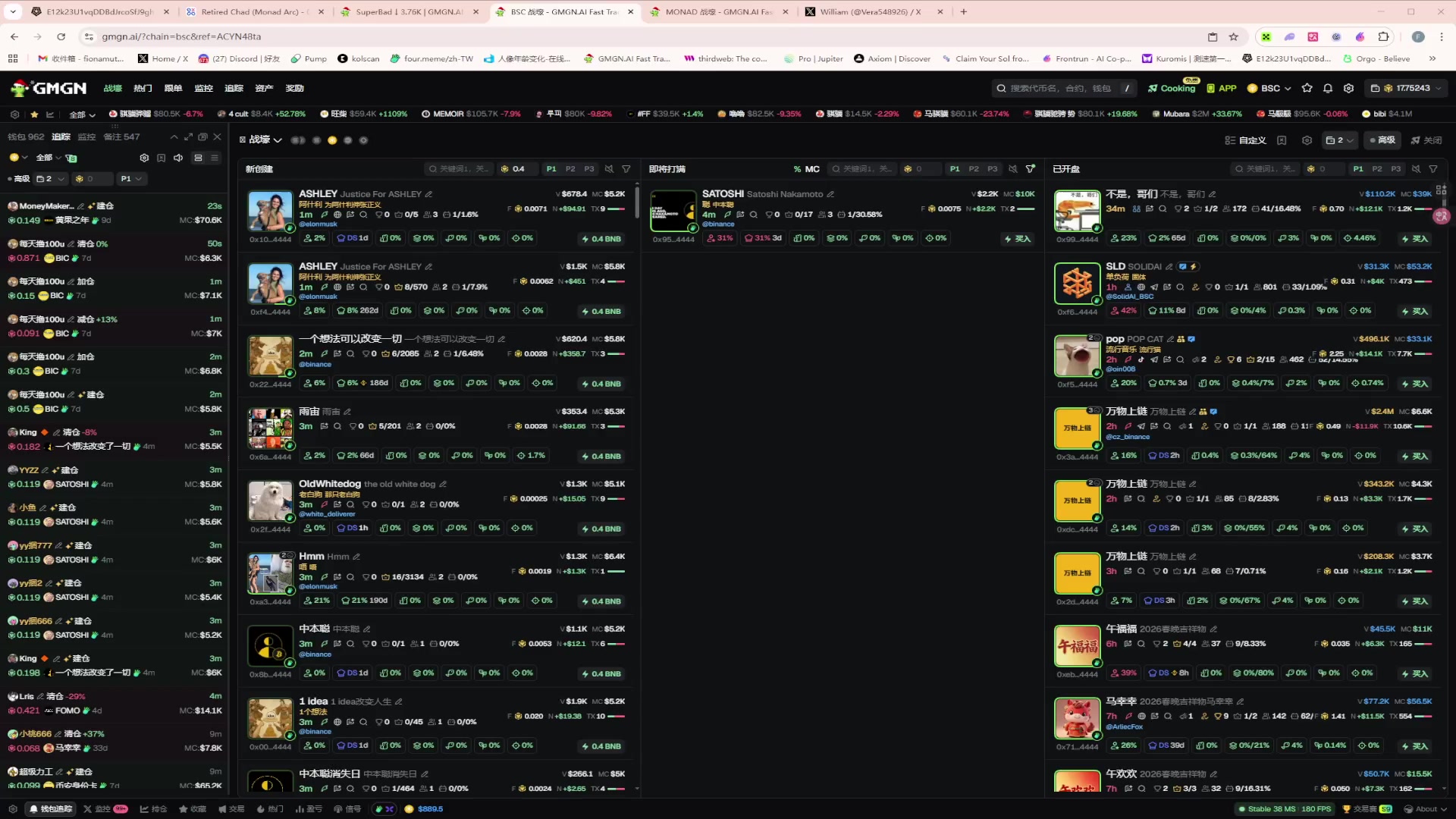Click the filter funnel in 已开盘 column

(x=1433, y=169)
